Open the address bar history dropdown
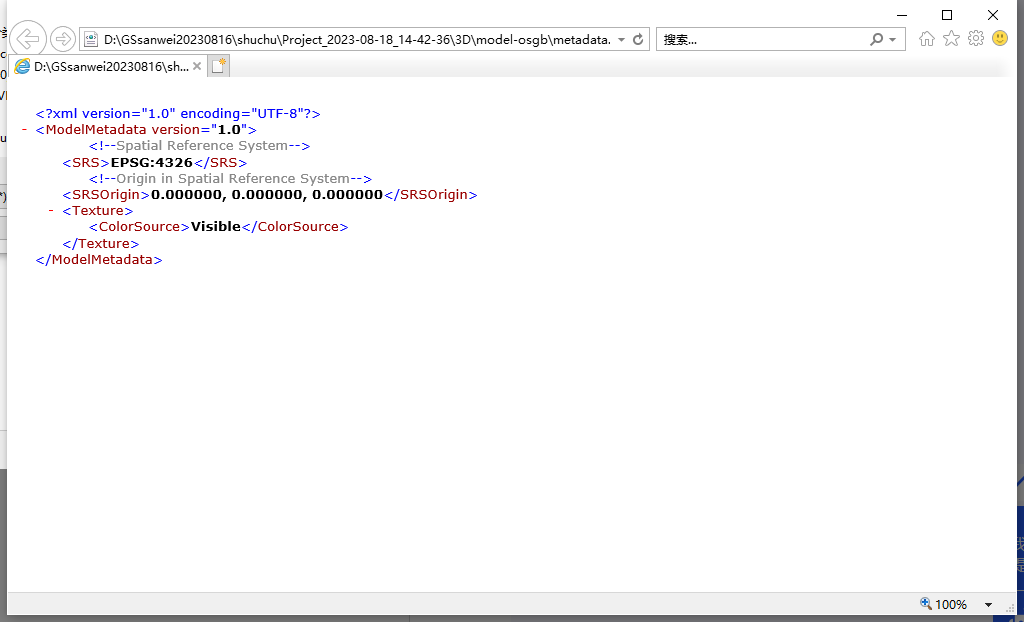Screen dimensions: 1024x622 pyautogui.click(x=621, y=39)
